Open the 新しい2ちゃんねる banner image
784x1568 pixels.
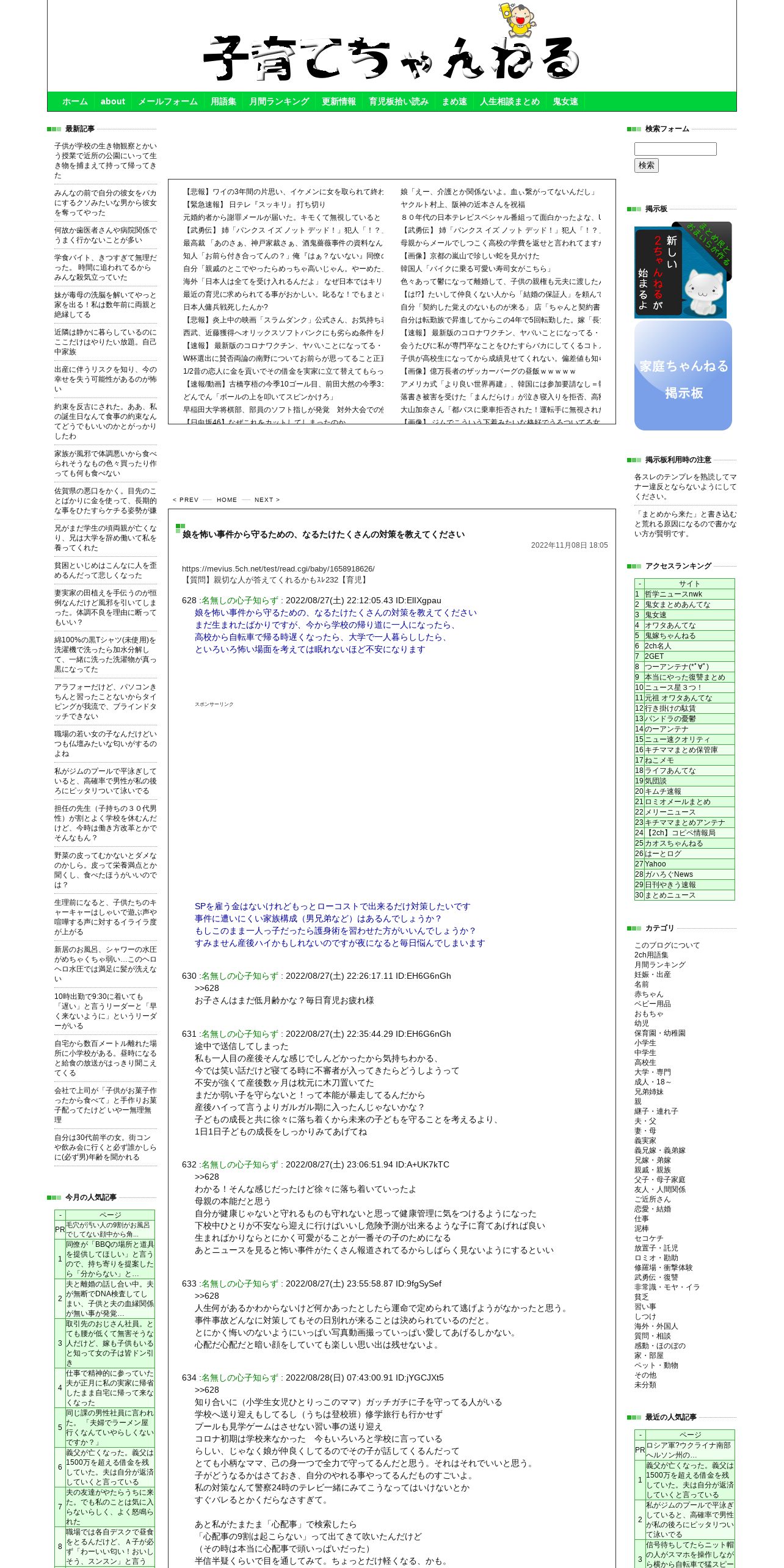pyautogui.click(x=683, y=270)
